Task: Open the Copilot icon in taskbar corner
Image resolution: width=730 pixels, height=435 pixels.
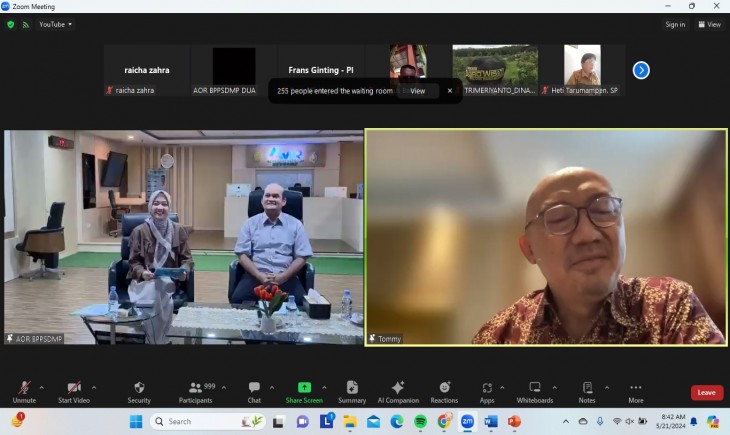Action: coord(713,421)
